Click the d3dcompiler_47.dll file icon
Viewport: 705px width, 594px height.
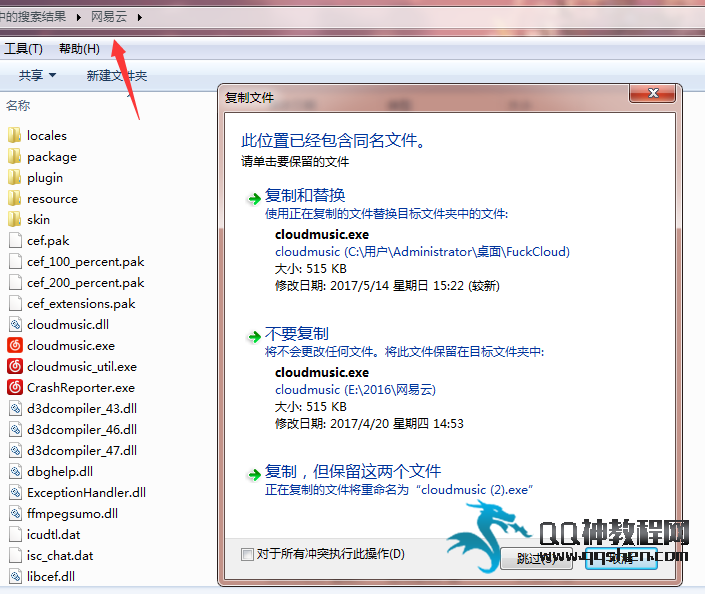(x=15, y=450)
